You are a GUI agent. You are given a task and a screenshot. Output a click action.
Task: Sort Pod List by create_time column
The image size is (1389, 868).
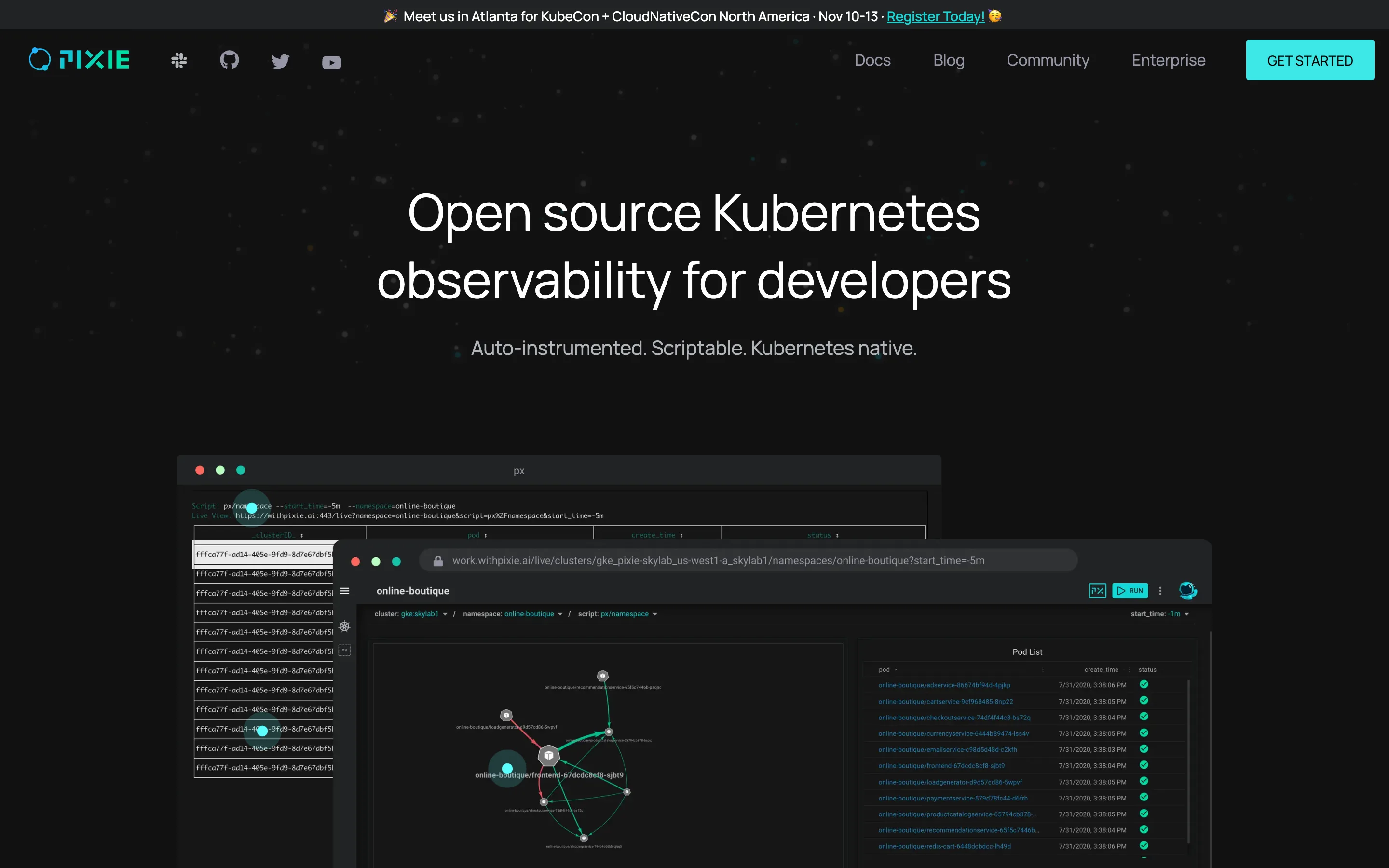(1101, 669)
